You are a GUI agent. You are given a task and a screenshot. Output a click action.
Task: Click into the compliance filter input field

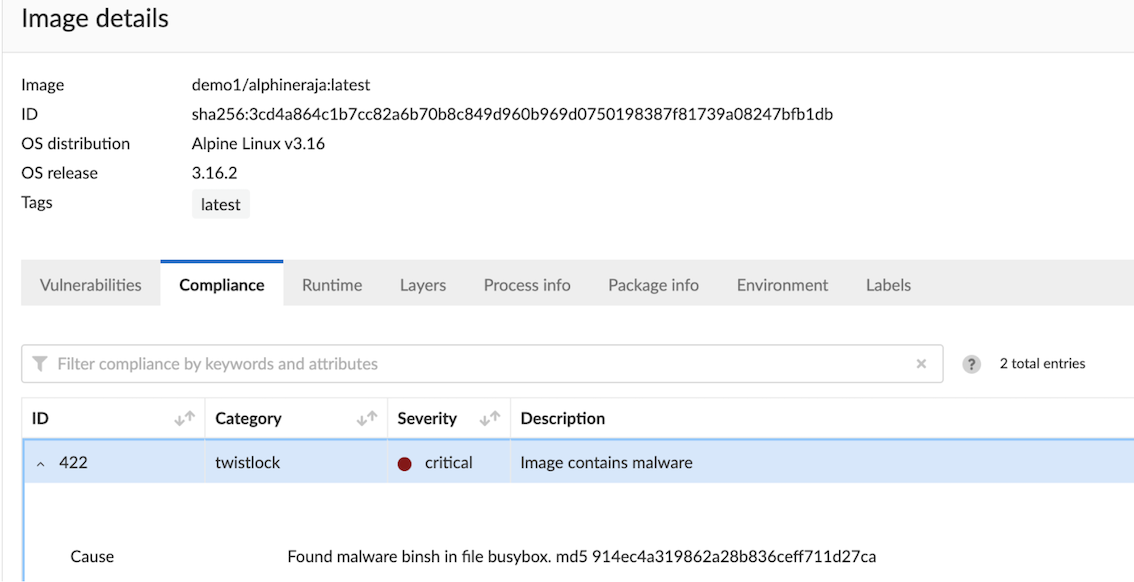(x=400, y=363)
